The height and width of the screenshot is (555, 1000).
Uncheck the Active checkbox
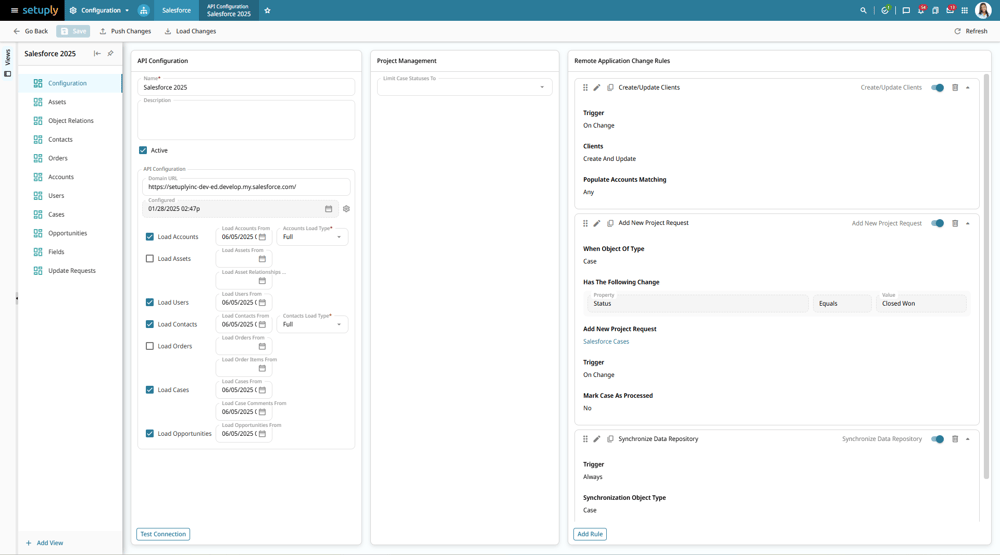click(143, 151)
